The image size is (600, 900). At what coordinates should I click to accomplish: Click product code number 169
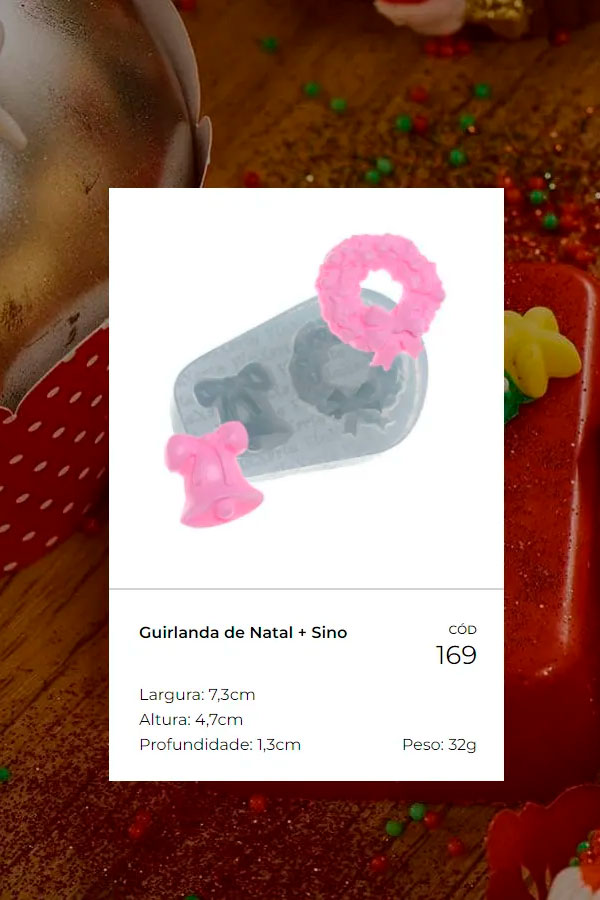[456, 655]
